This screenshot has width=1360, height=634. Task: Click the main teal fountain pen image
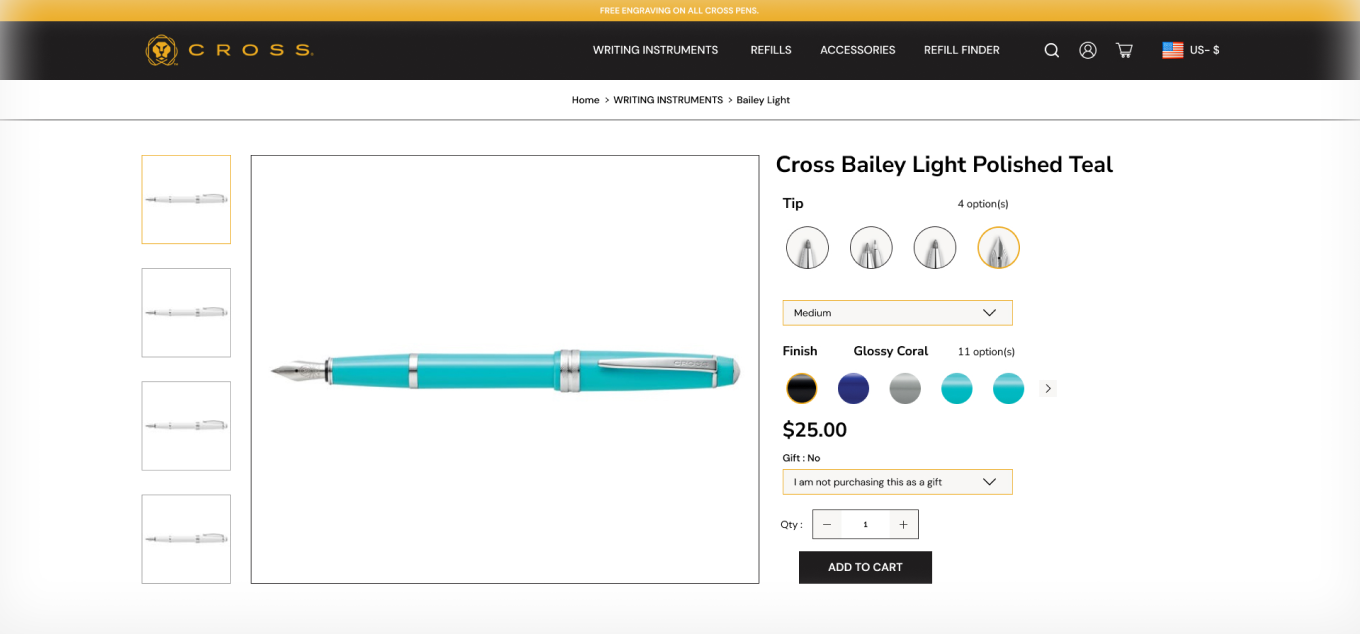pyautogui.click(x=505, y=369)
